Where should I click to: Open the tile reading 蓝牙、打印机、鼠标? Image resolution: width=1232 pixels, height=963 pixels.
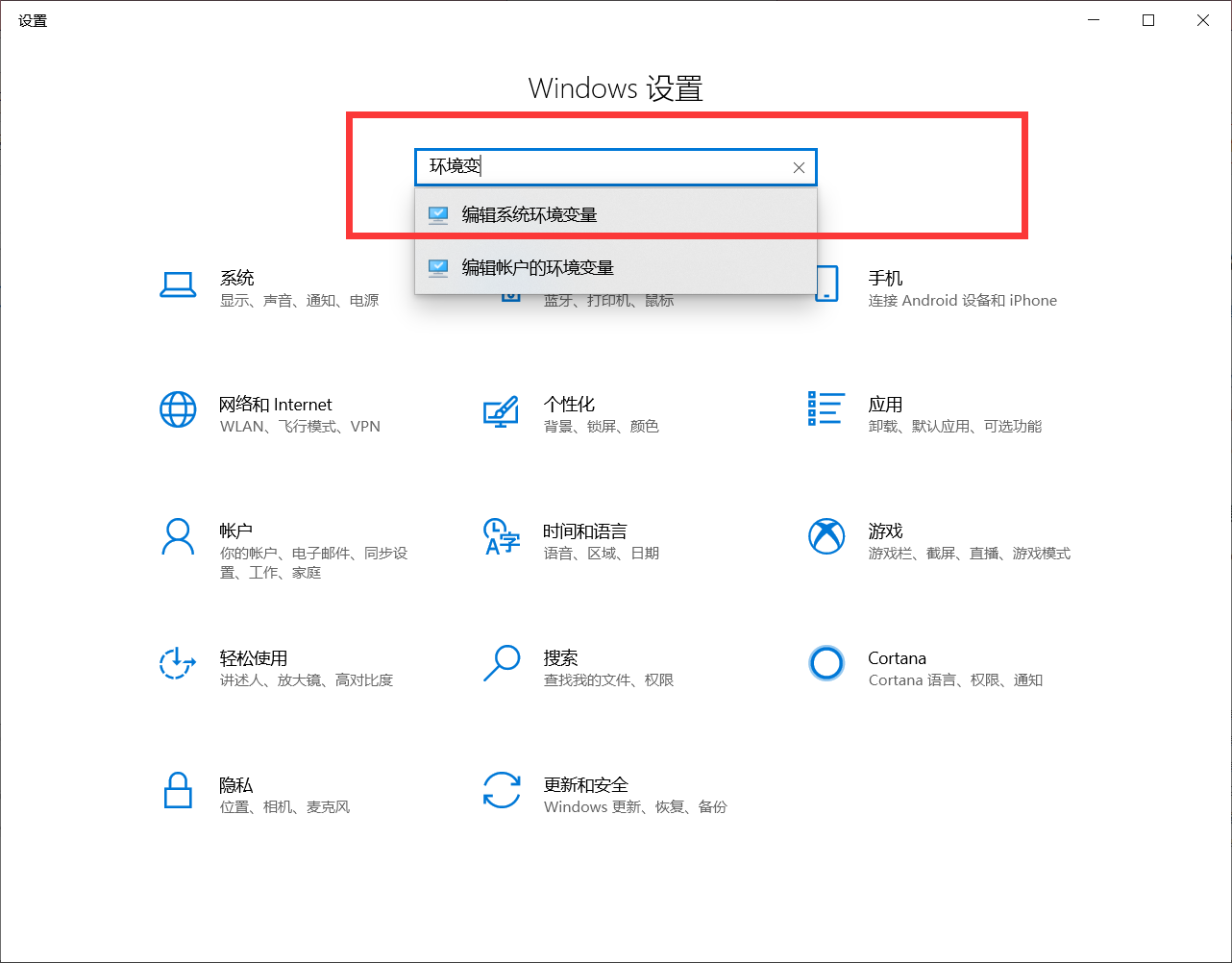click(608, 301)
